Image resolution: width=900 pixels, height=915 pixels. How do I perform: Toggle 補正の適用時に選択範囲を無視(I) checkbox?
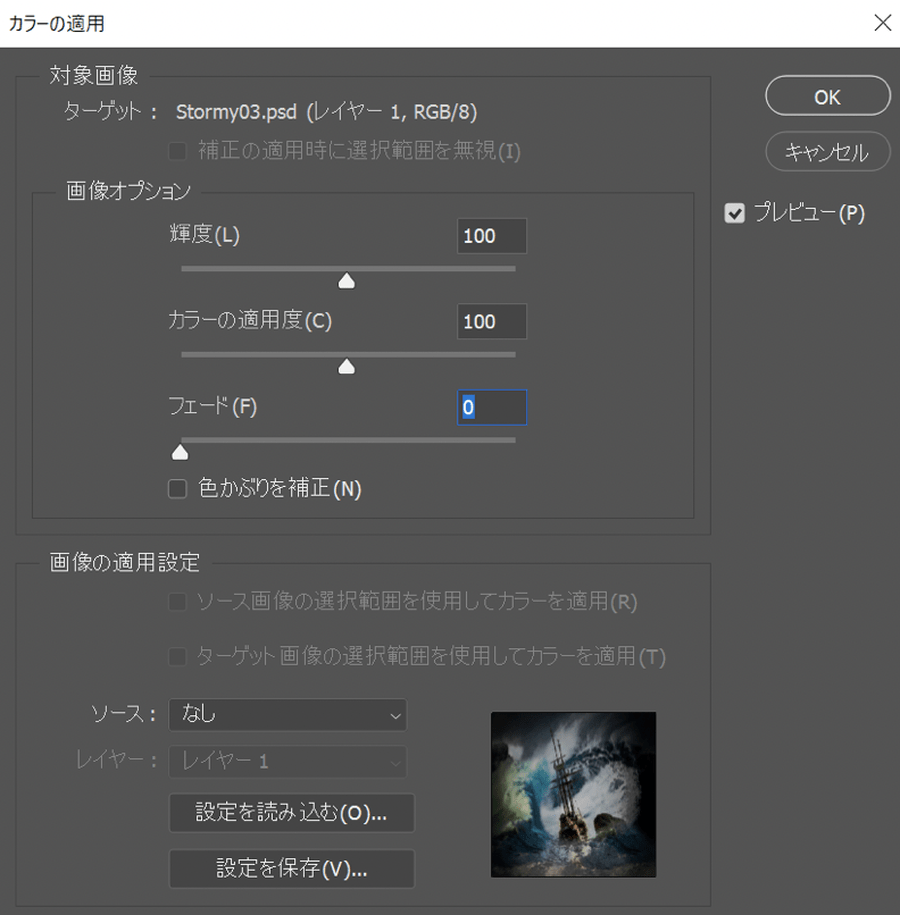177,151
